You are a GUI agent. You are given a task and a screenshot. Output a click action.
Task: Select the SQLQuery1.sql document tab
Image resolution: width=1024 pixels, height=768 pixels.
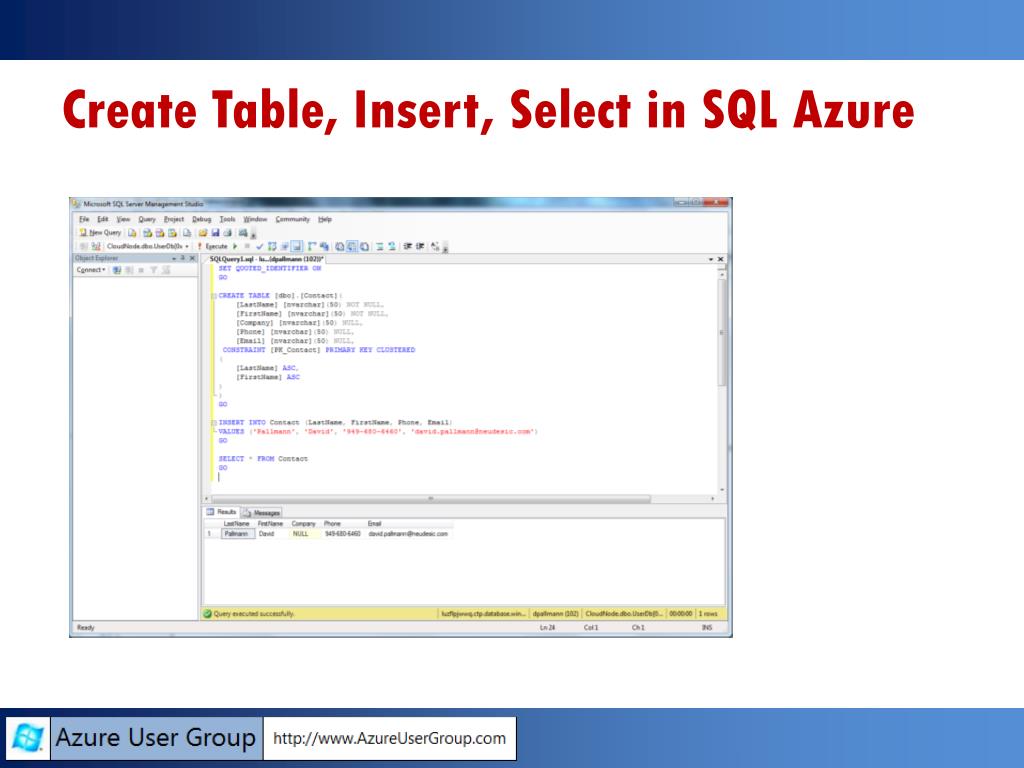(266, 259)
